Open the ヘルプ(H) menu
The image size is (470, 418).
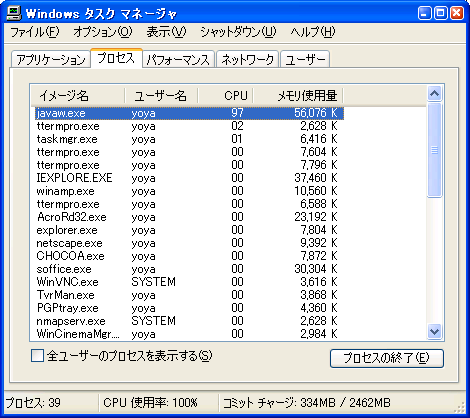tap(312, 32)
